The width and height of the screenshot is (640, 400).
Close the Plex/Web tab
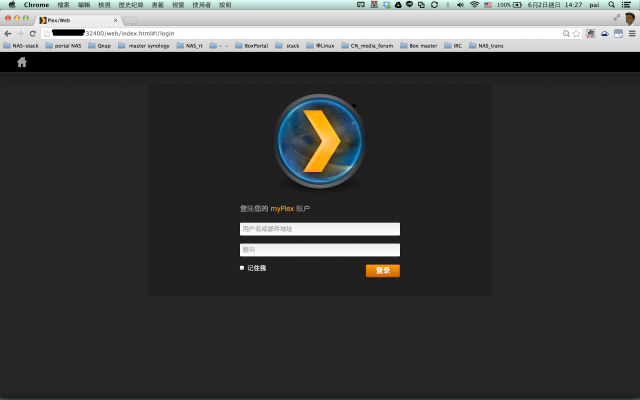116,20
